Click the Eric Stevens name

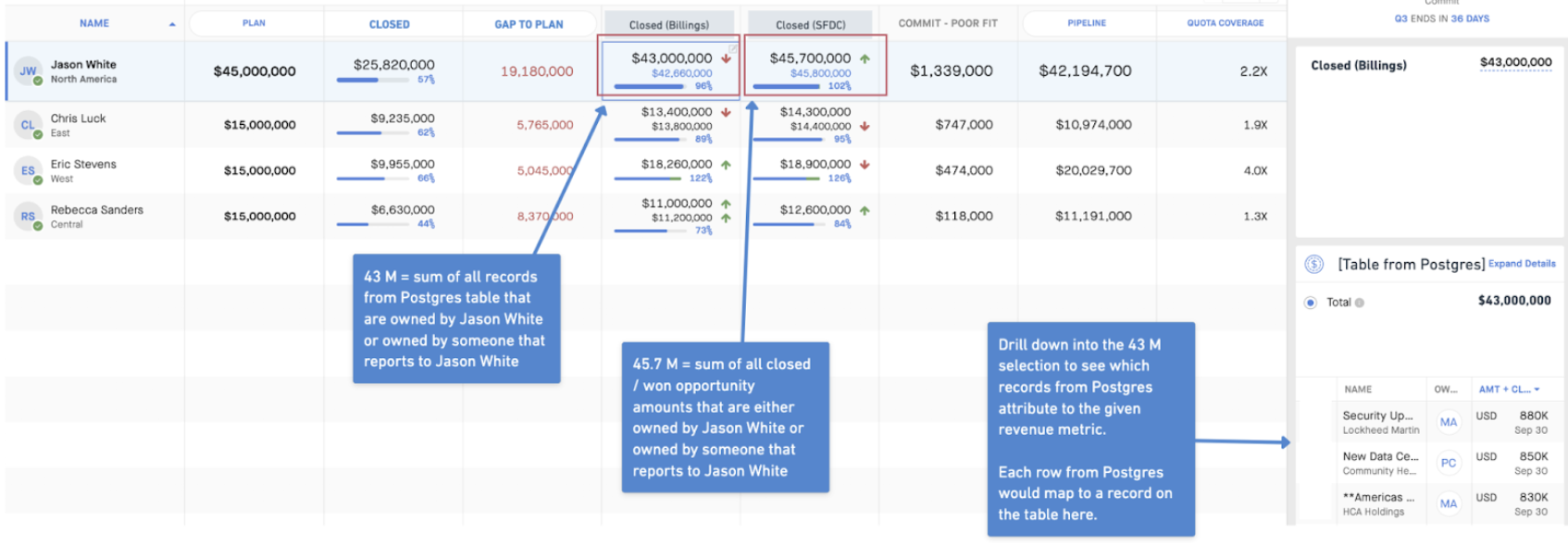coord(83,165)
